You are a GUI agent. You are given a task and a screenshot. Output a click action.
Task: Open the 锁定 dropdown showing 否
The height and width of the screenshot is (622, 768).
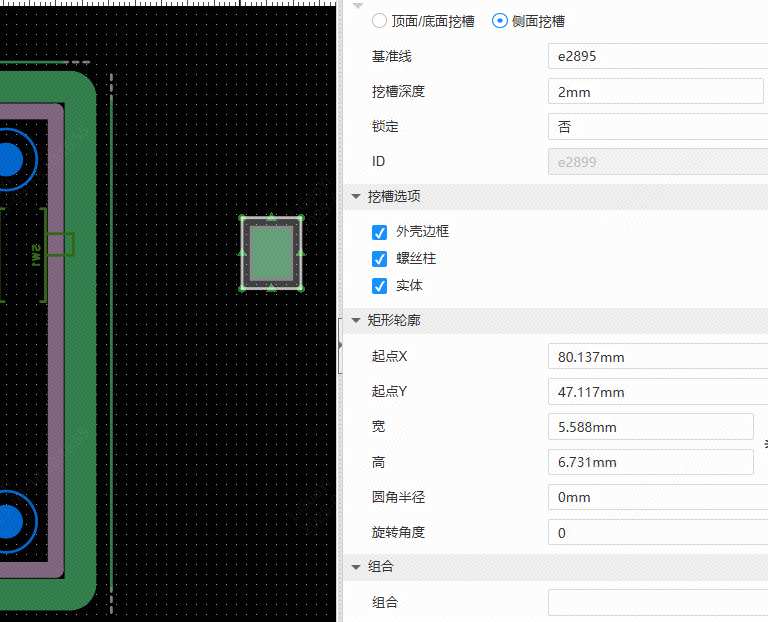657,127
